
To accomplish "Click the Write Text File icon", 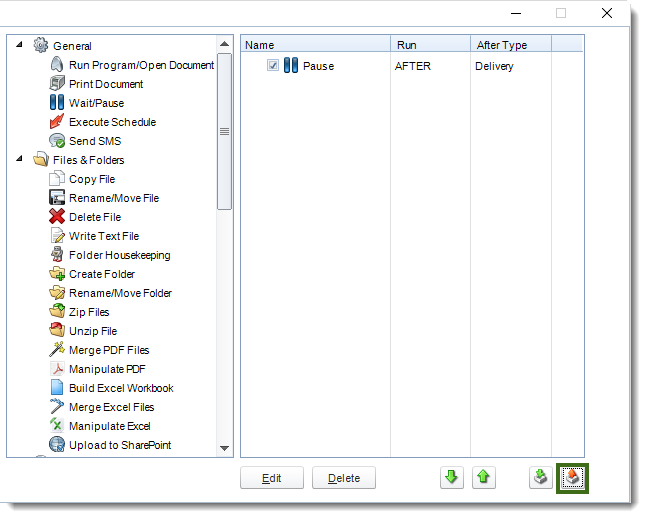I will [x=57, y=236].
